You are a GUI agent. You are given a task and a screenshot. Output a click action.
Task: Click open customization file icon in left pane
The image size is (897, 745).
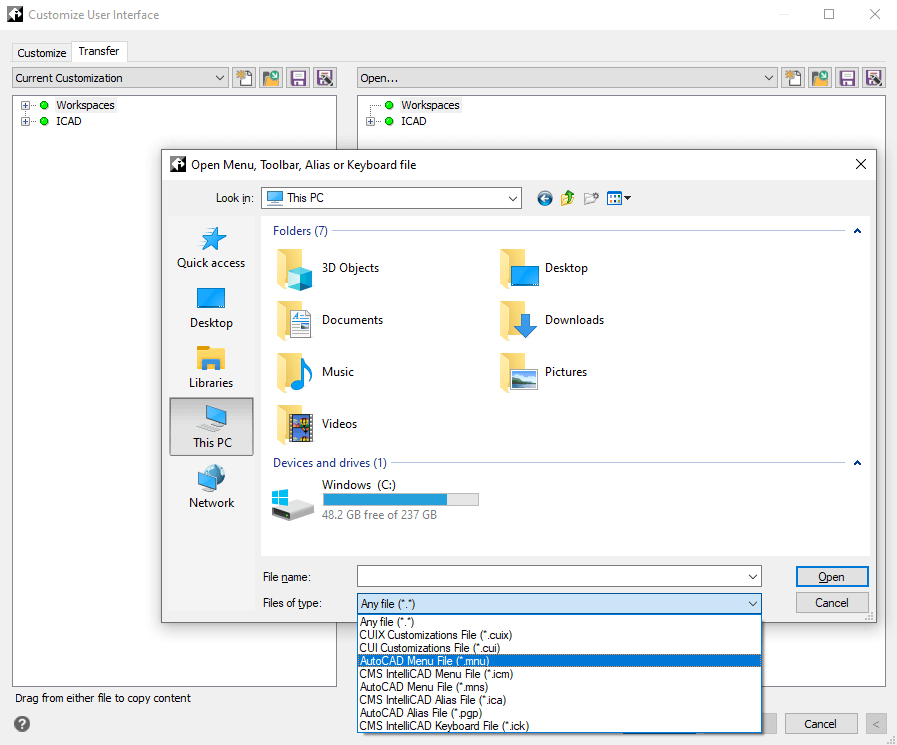pyautogui.click(x=271, y=78)
